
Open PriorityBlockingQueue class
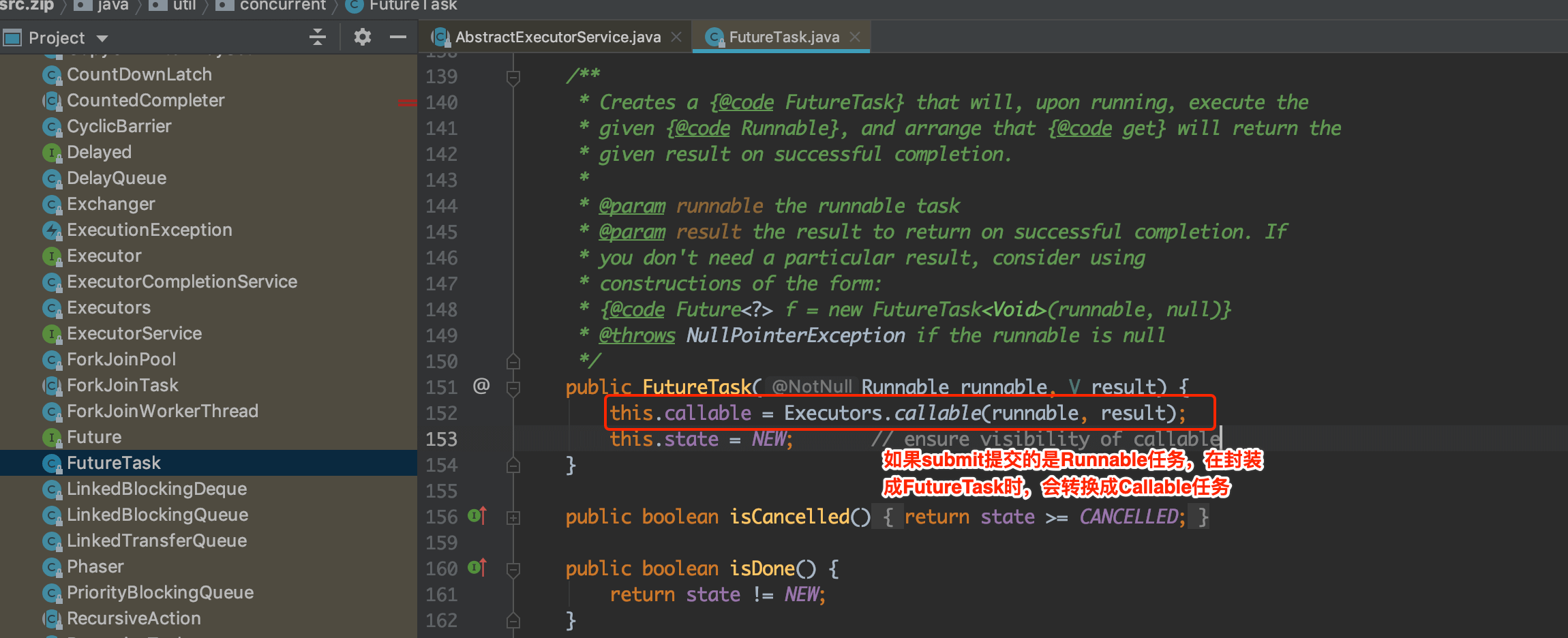pyautogui.click(x=160, y=592)
